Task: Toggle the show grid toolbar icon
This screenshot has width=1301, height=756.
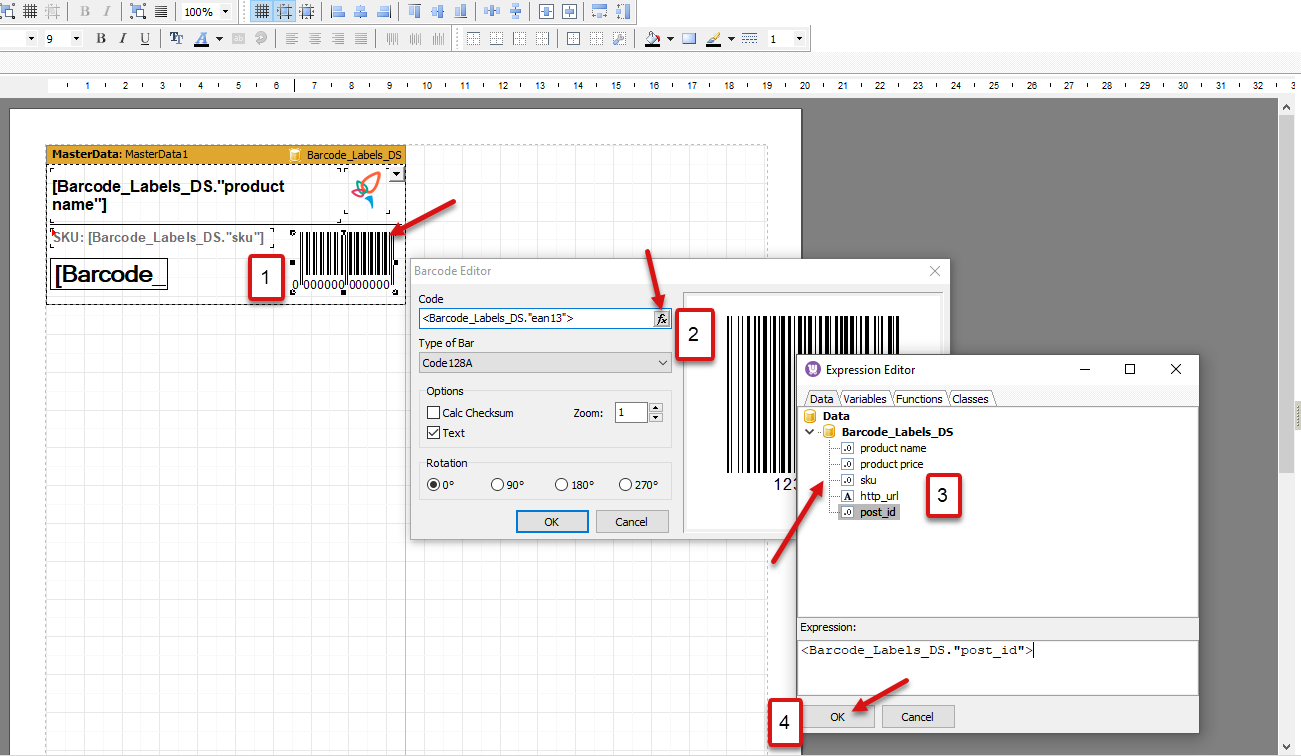Action: (262, 12)
